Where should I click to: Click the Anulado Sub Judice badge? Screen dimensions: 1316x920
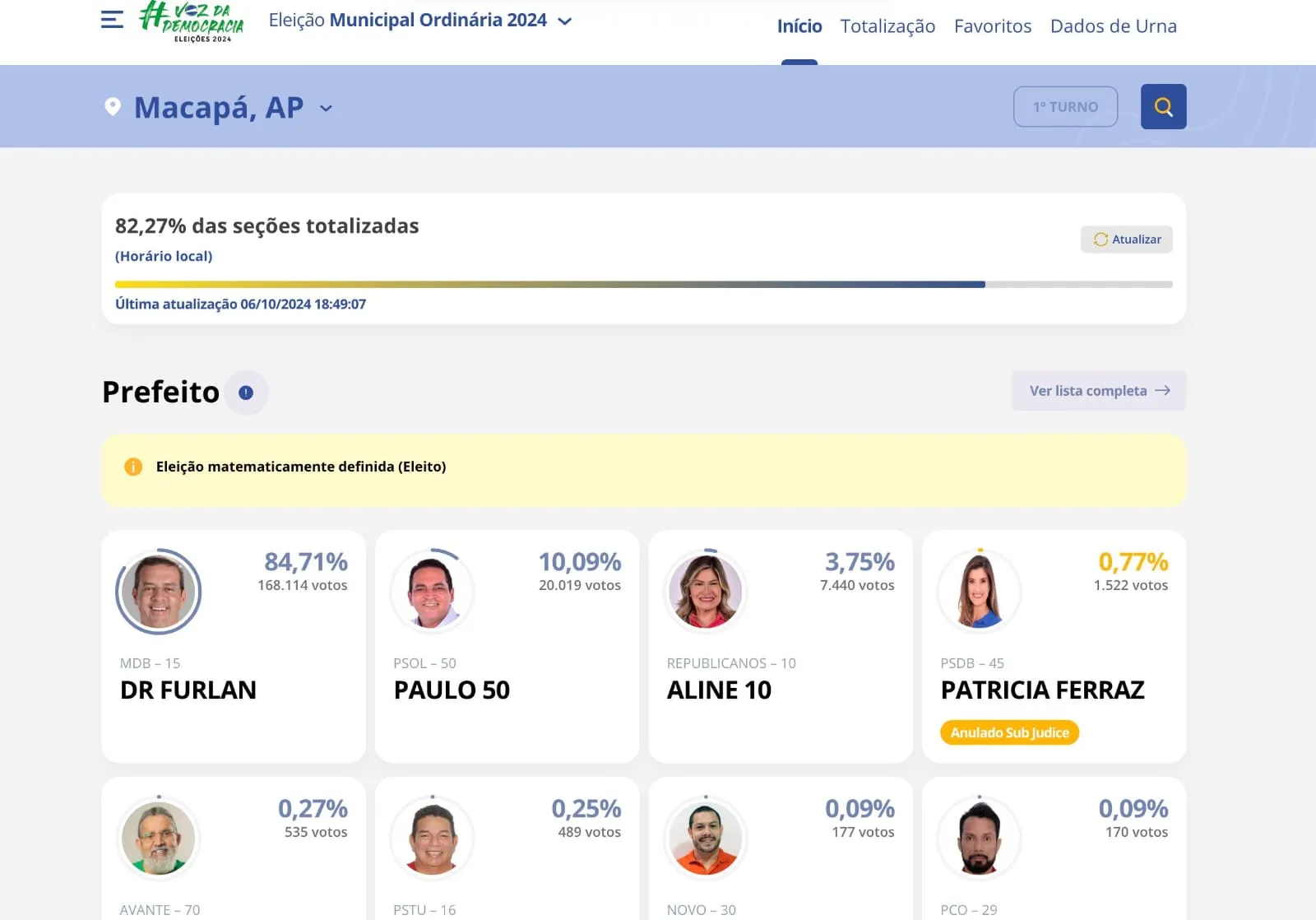1009,732
